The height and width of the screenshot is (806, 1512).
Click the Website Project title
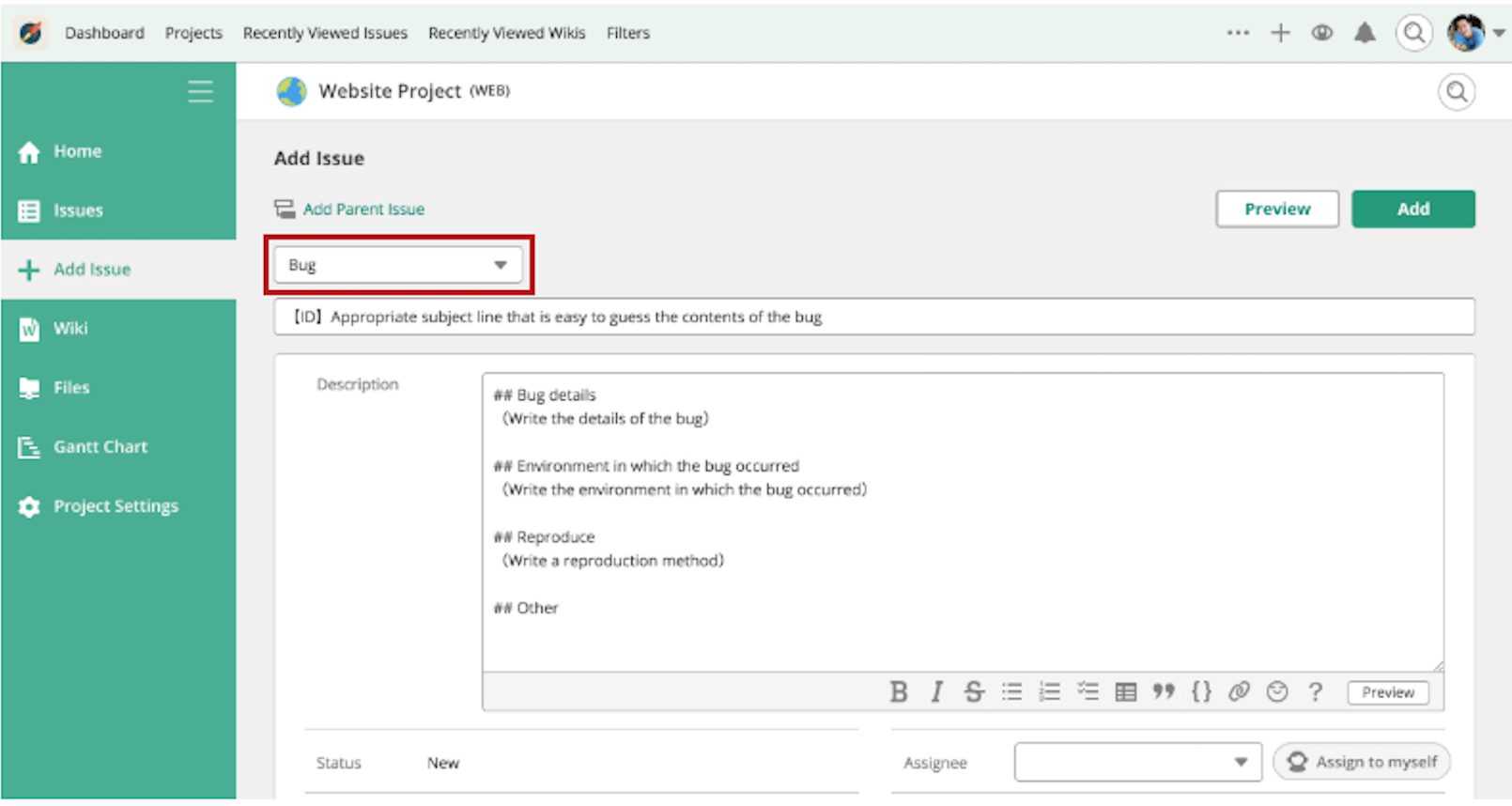point(390,91)
